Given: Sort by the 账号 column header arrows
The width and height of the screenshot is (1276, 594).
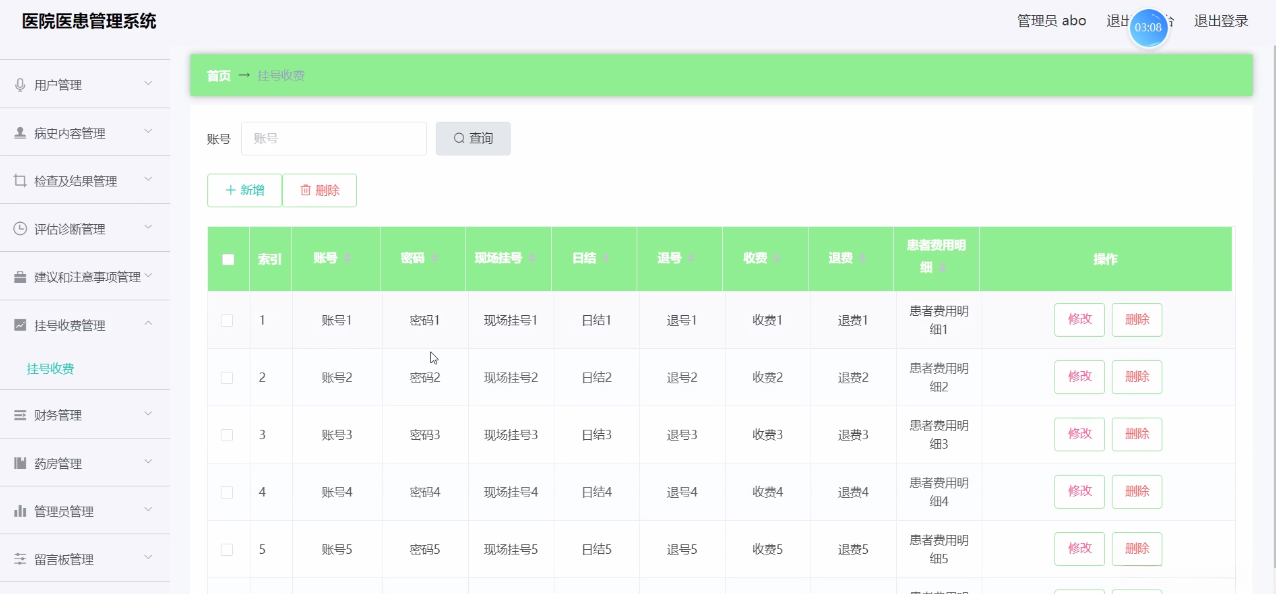Looking at the screenshot, I should tap(348, 259).
